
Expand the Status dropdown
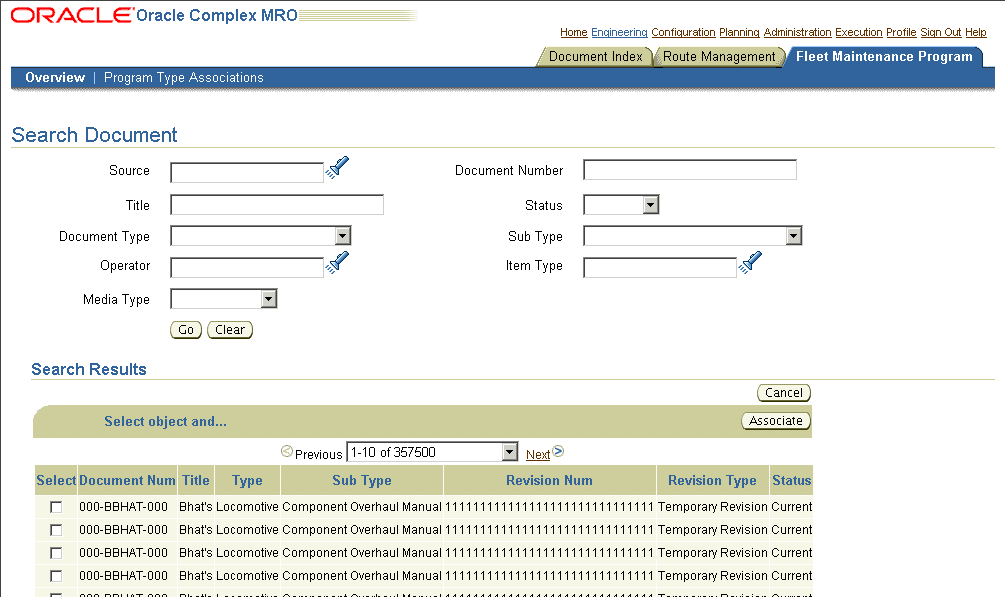click(x=651, y=205)
